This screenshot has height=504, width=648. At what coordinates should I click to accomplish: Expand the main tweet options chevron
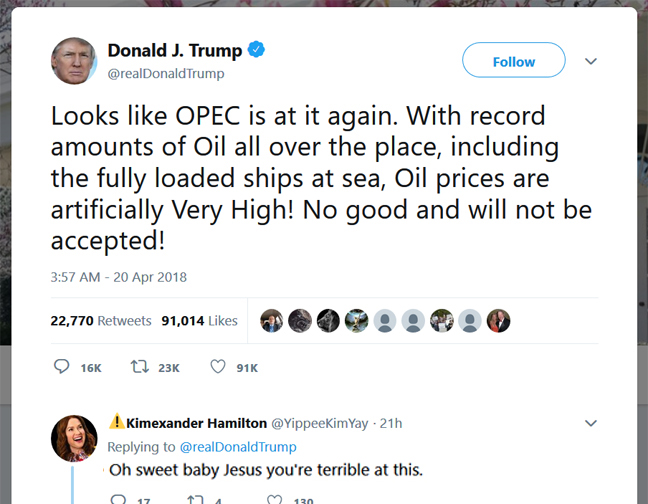point(590,61)
